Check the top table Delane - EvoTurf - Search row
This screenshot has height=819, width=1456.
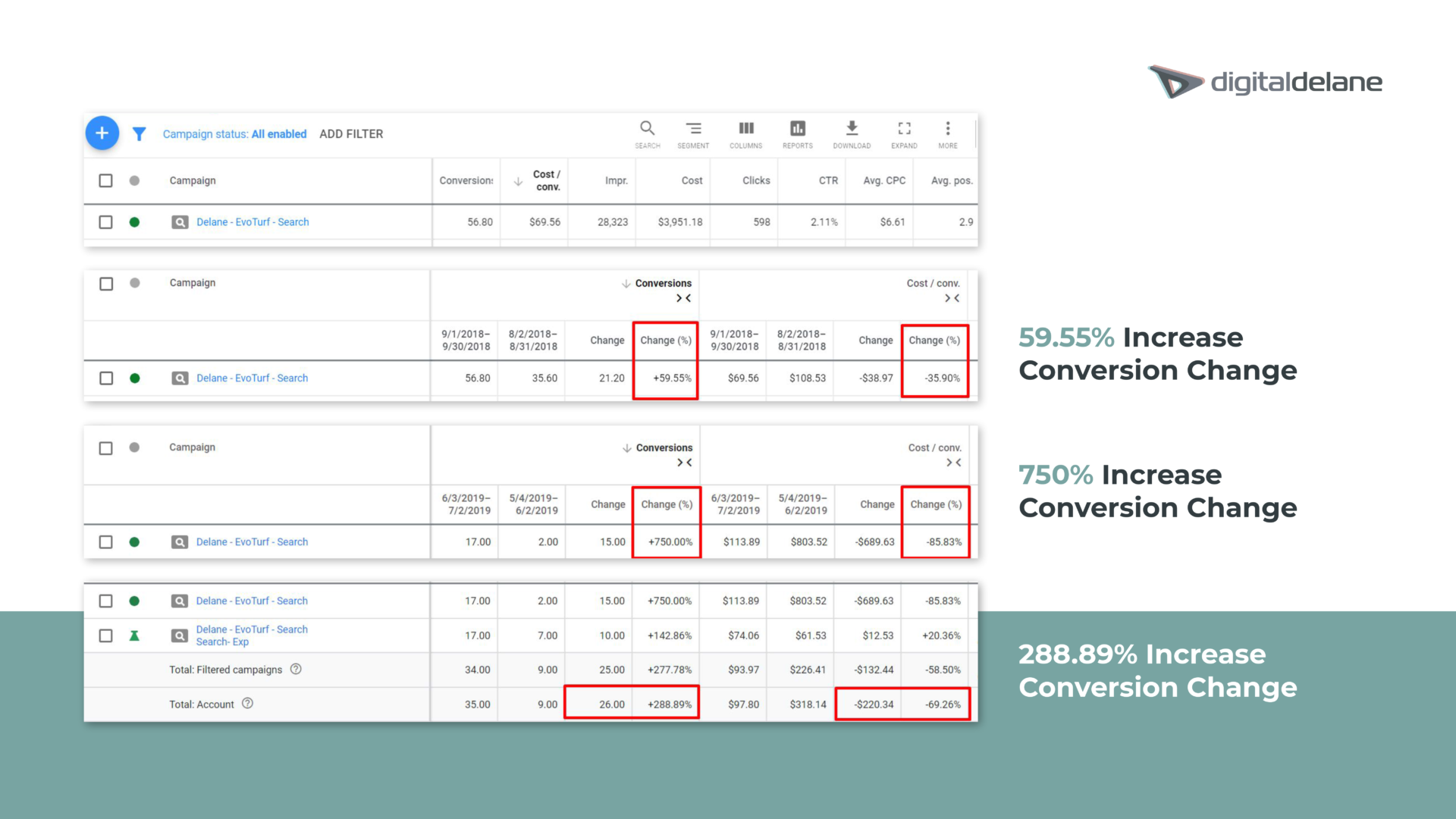click(105, 222)
